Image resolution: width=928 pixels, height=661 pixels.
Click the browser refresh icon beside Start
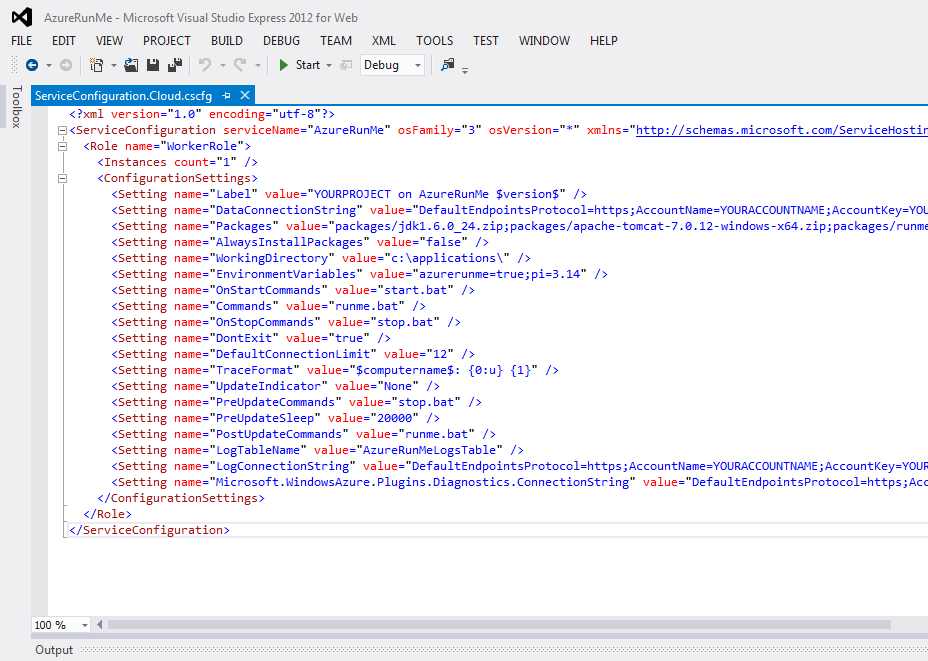346,65
